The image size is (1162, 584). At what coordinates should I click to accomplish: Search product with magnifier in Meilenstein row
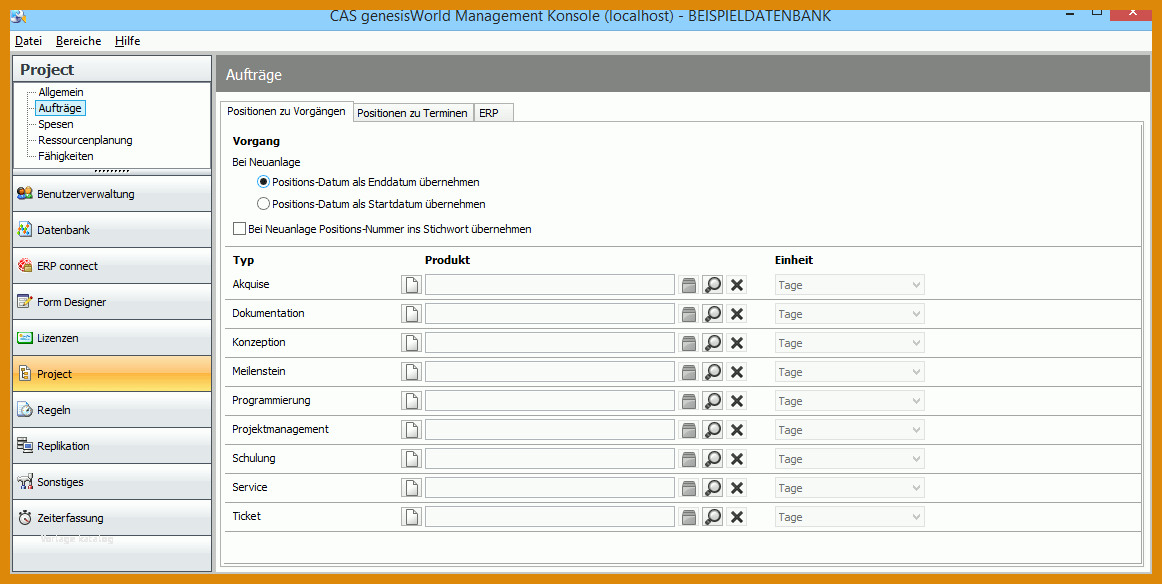pyautogui.click(x=713, y=372)
